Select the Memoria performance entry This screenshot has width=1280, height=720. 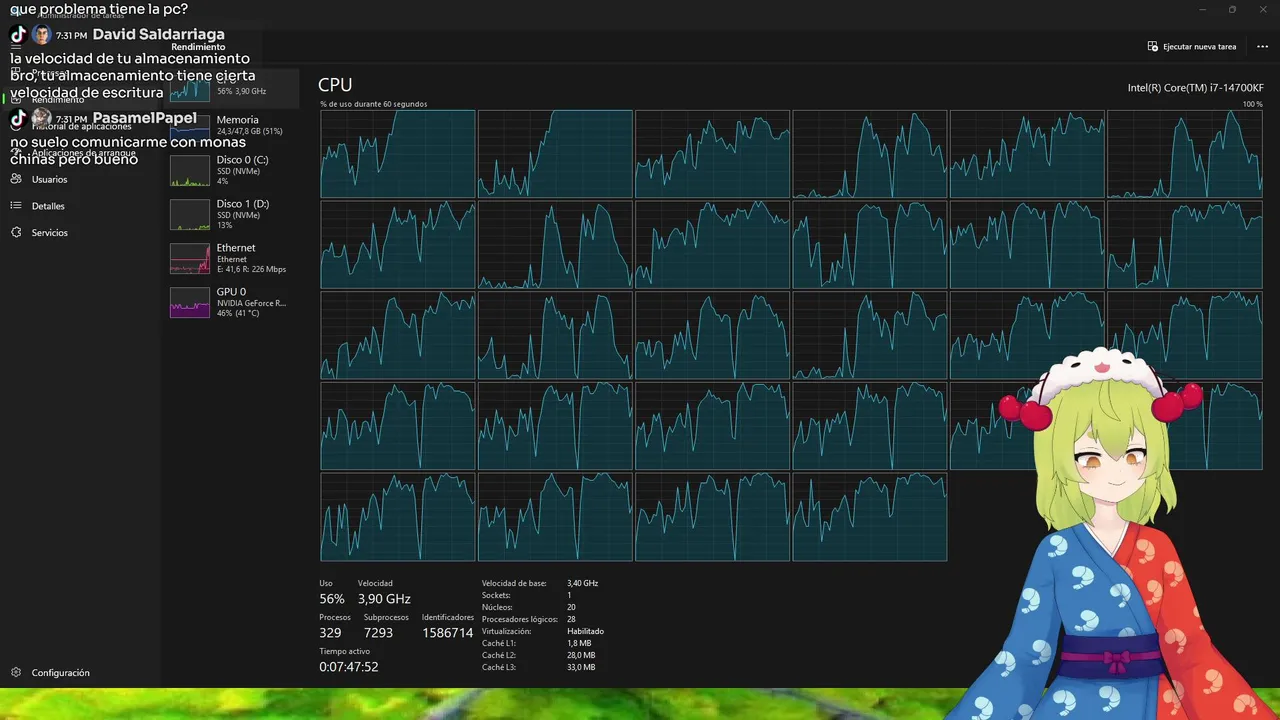[232, 125]
